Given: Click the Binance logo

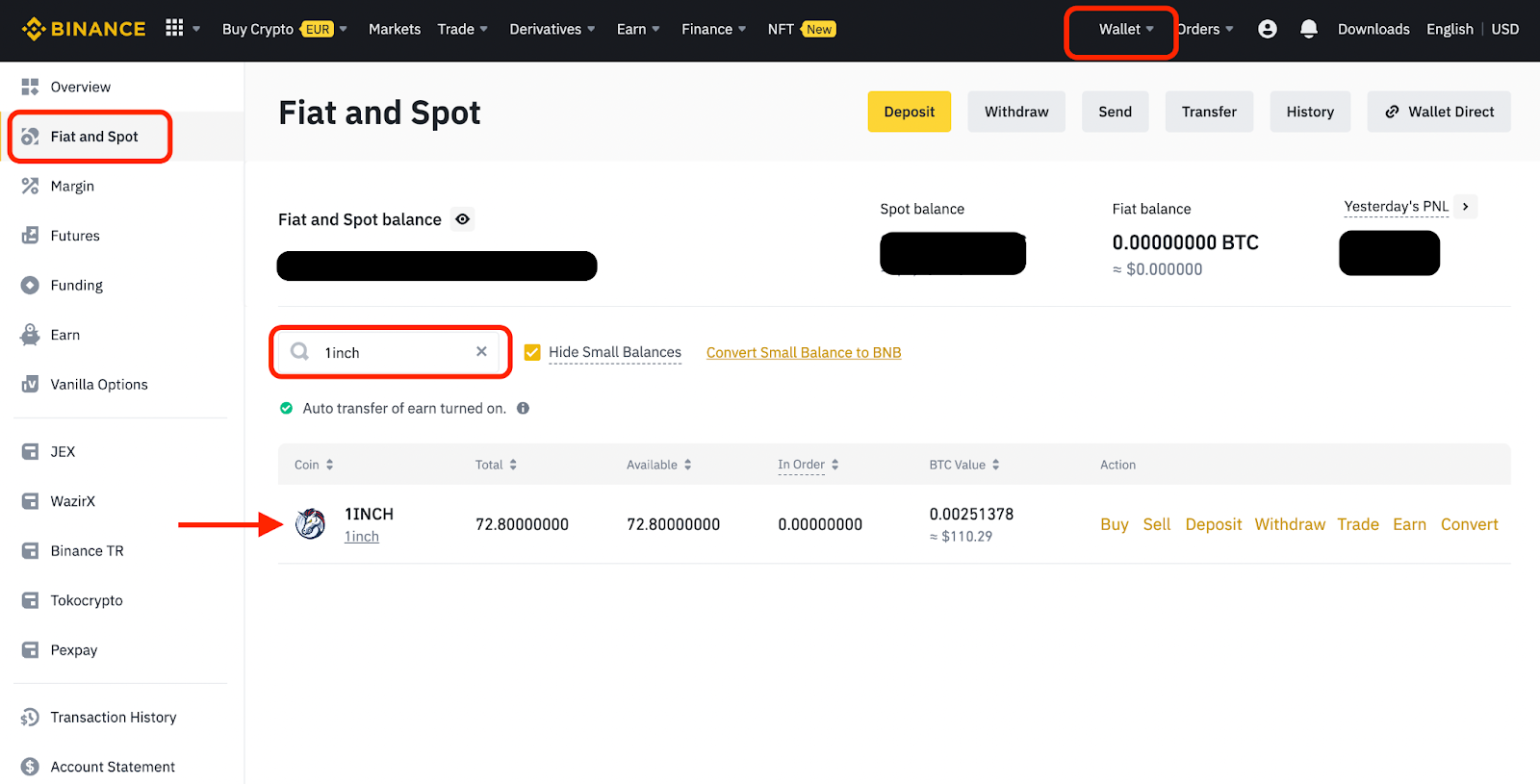Looking at the screenshot, I should click(84, 29).
